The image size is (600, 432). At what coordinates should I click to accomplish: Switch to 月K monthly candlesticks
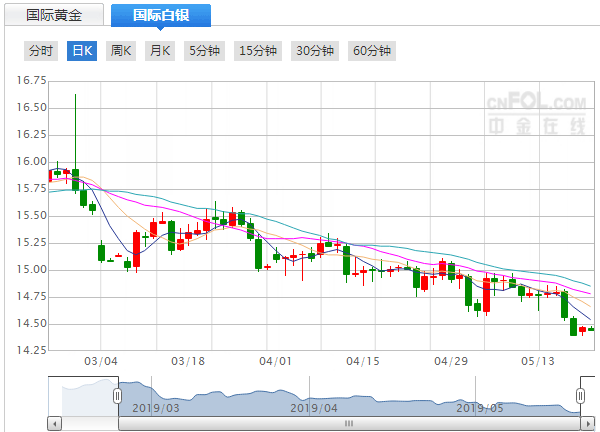[160, 51]
